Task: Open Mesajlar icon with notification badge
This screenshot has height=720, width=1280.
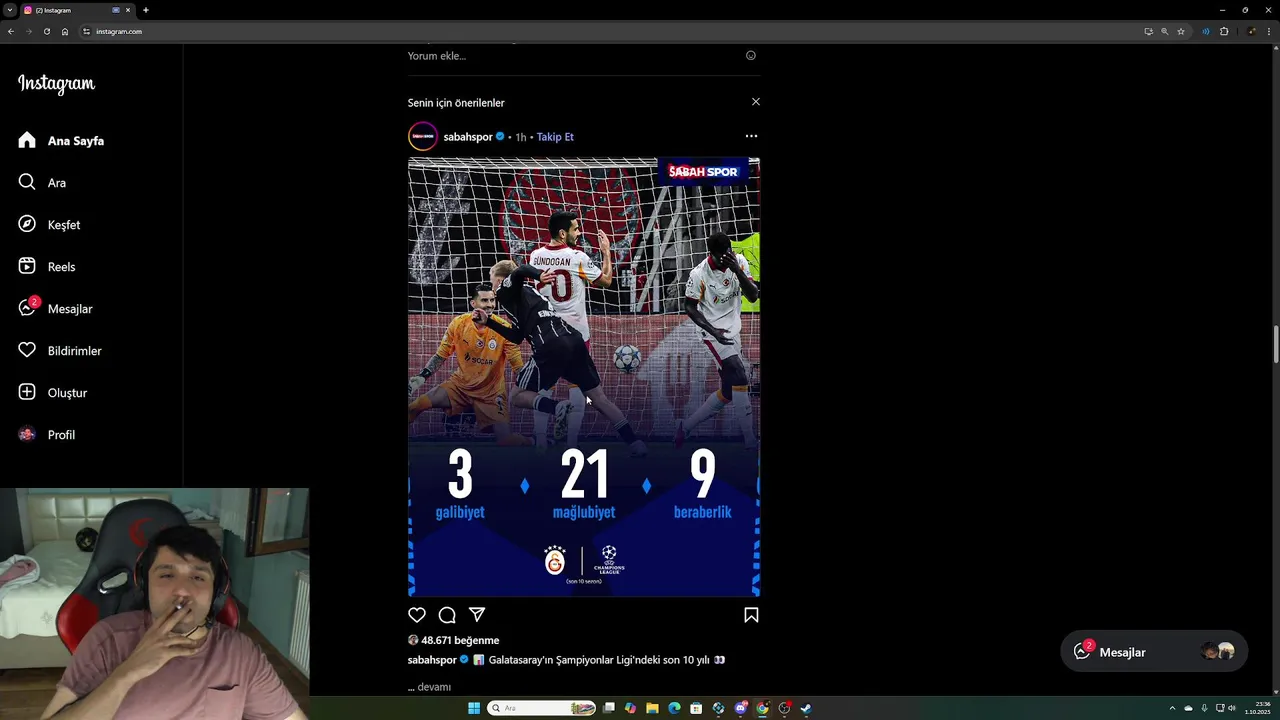Action: pos(27,308)
